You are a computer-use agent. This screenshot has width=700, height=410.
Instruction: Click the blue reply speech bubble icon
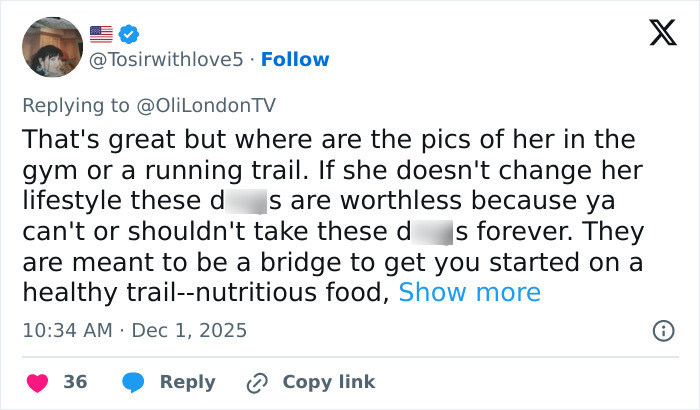pos(132,382)
